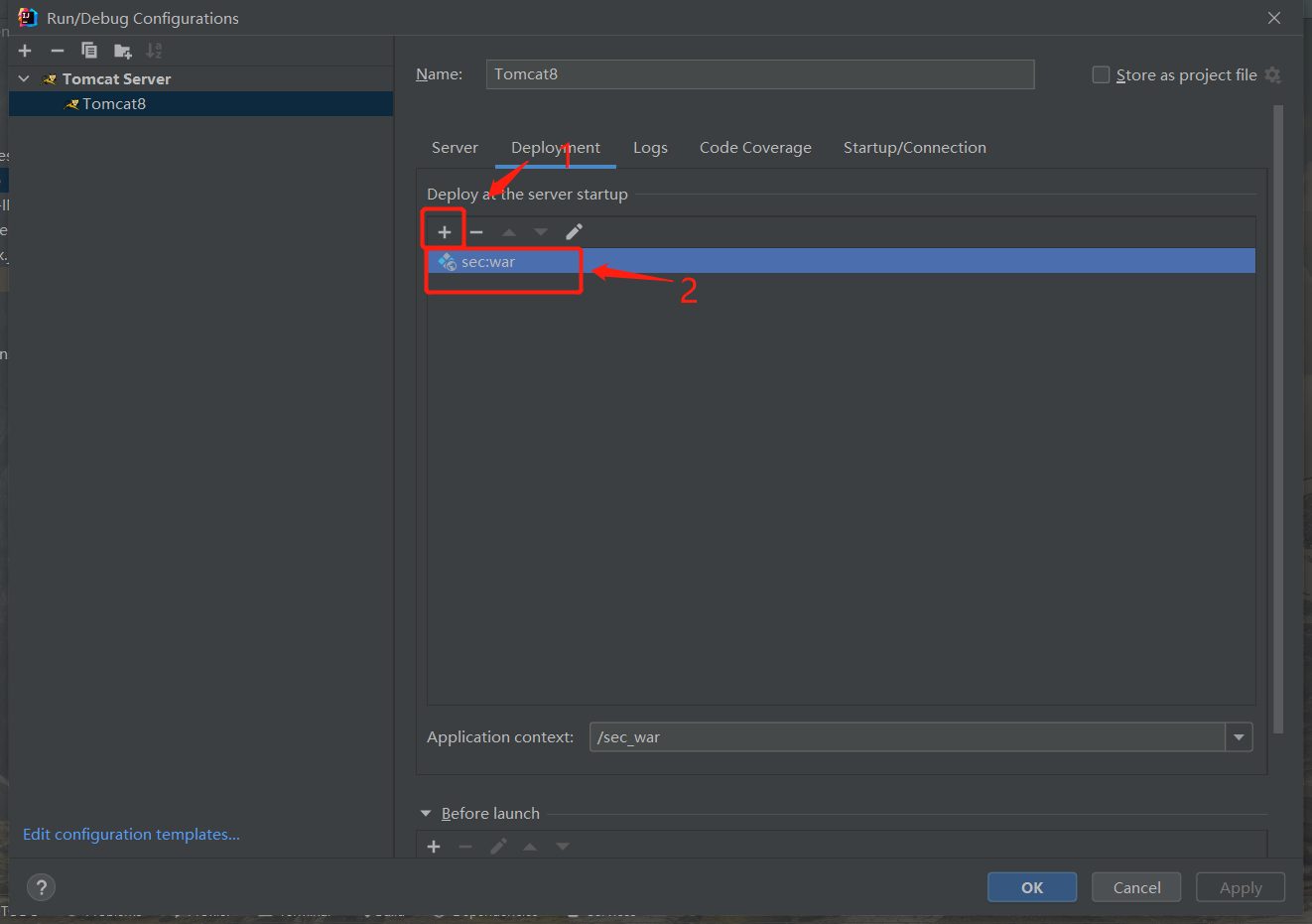Click IntelliJ icon in dialog title bar
Viewport: 1312px width, 924px height.
coord(27,18)
